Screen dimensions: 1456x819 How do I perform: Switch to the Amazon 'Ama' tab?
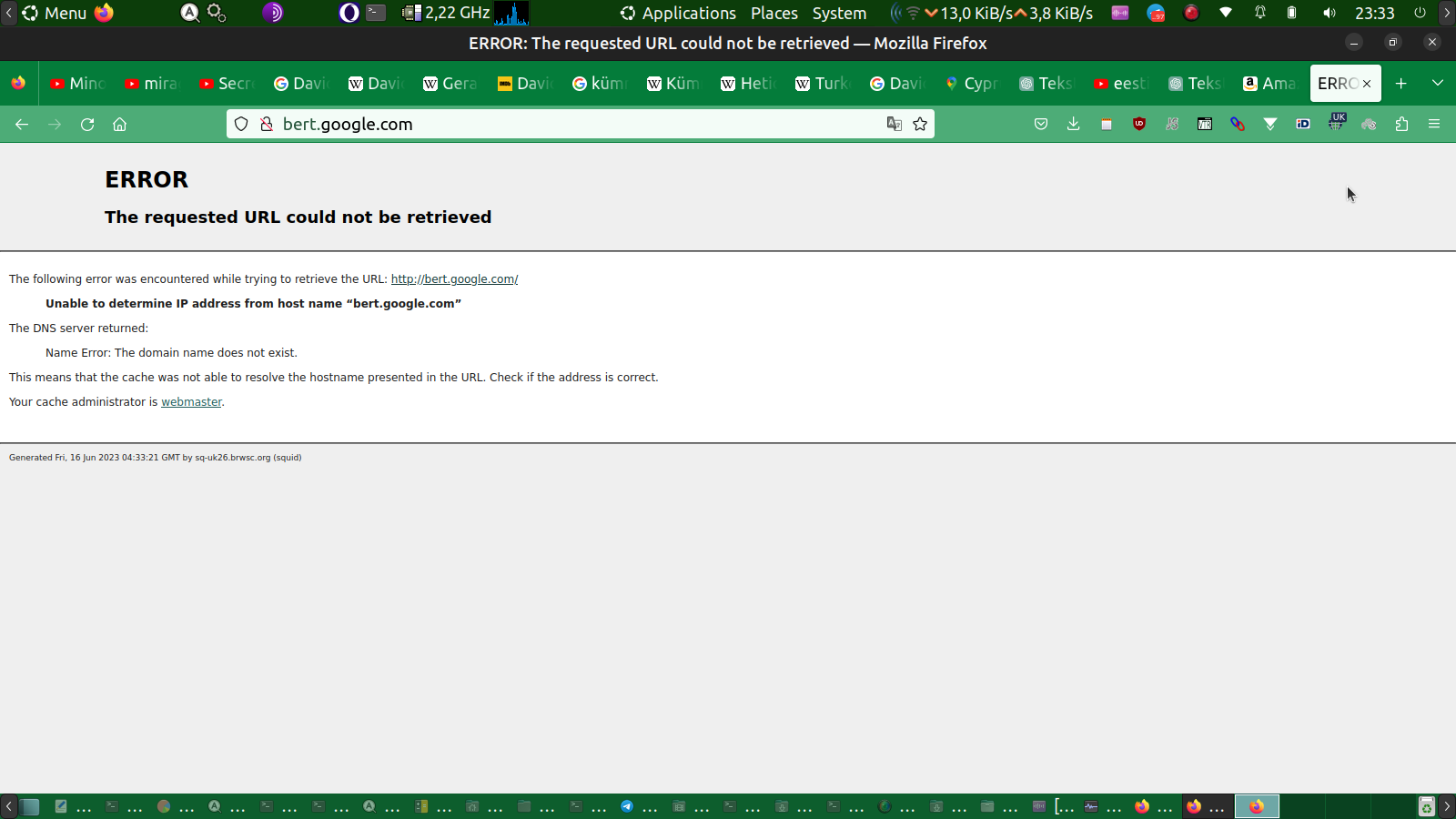(x=1270, y=84)
